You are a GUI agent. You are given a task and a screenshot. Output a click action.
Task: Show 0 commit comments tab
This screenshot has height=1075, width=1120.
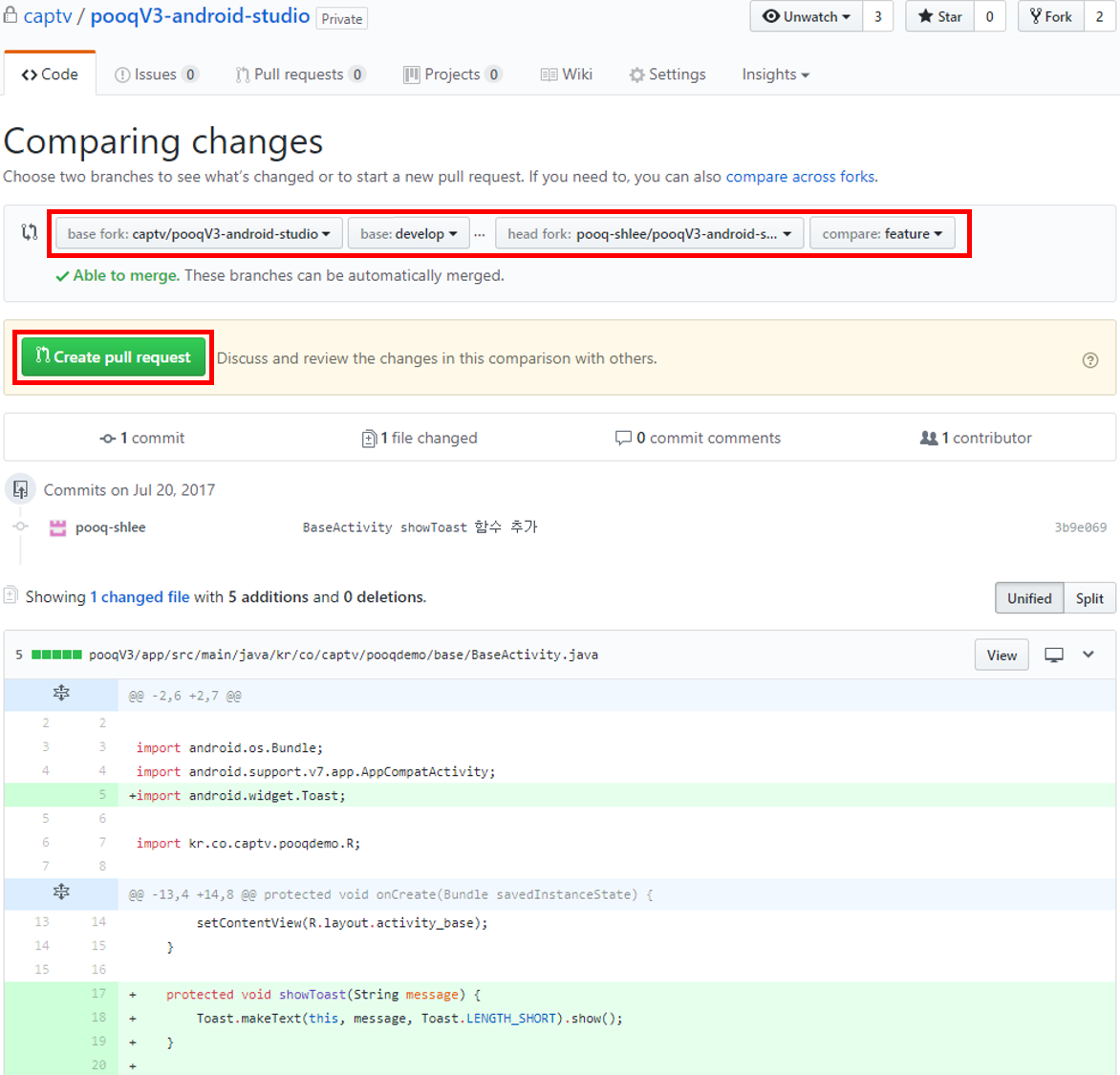pos(698,438)
